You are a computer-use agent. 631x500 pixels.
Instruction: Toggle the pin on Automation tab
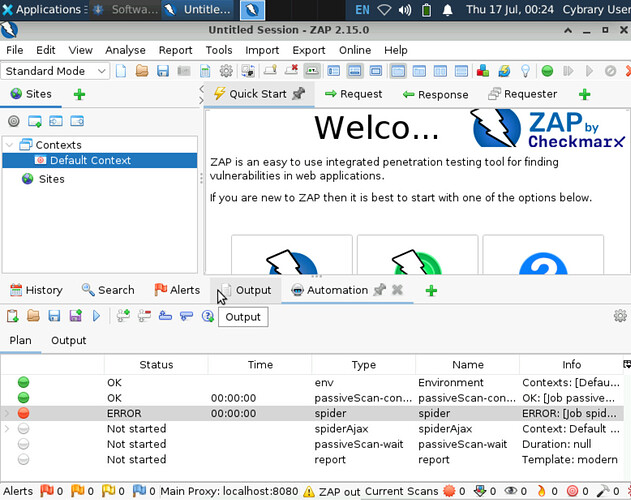pyautogui.click(x=379, y=290)
